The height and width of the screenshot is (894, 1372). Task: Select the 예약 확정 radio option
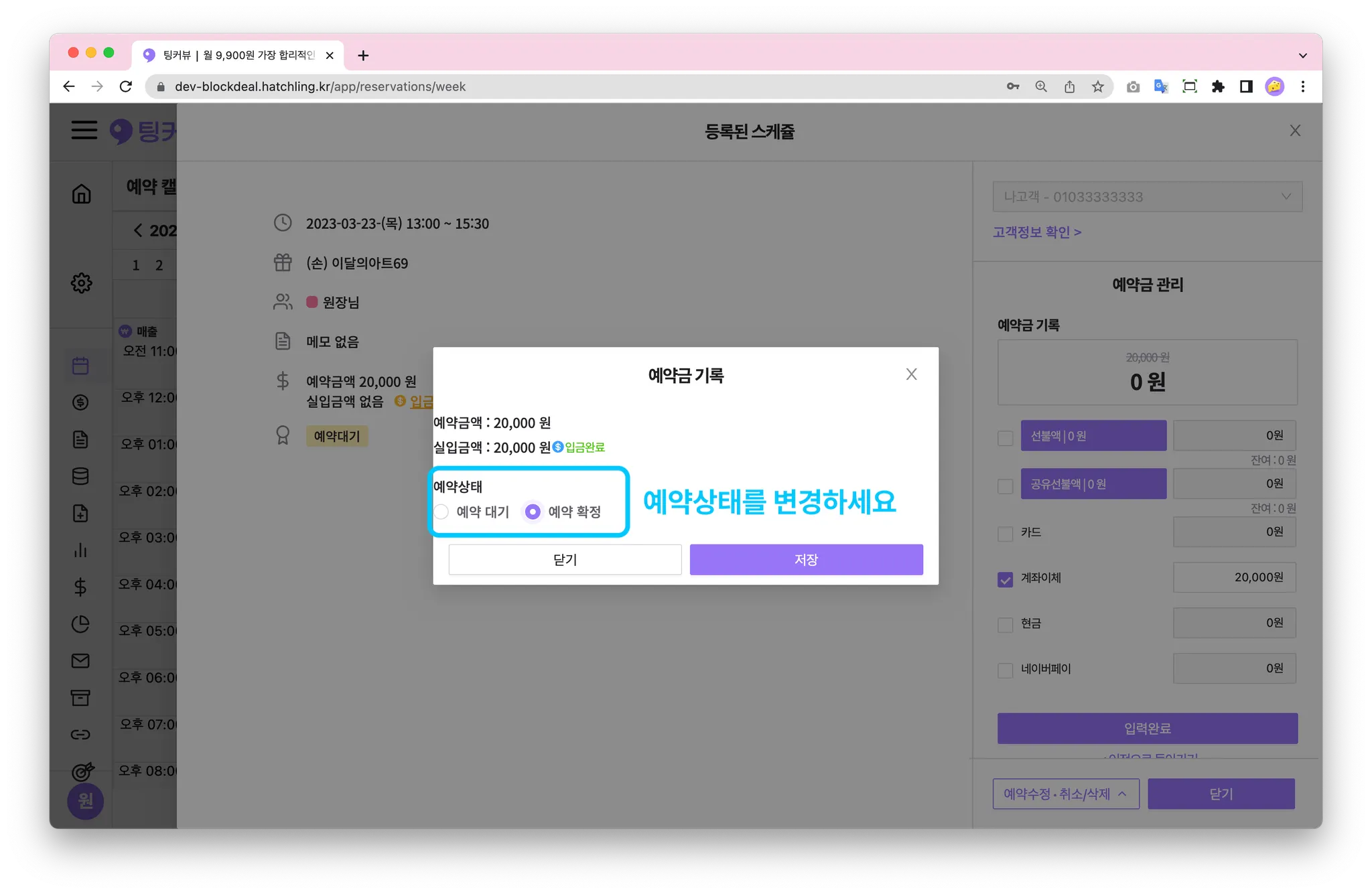click(x=533, y=512)
